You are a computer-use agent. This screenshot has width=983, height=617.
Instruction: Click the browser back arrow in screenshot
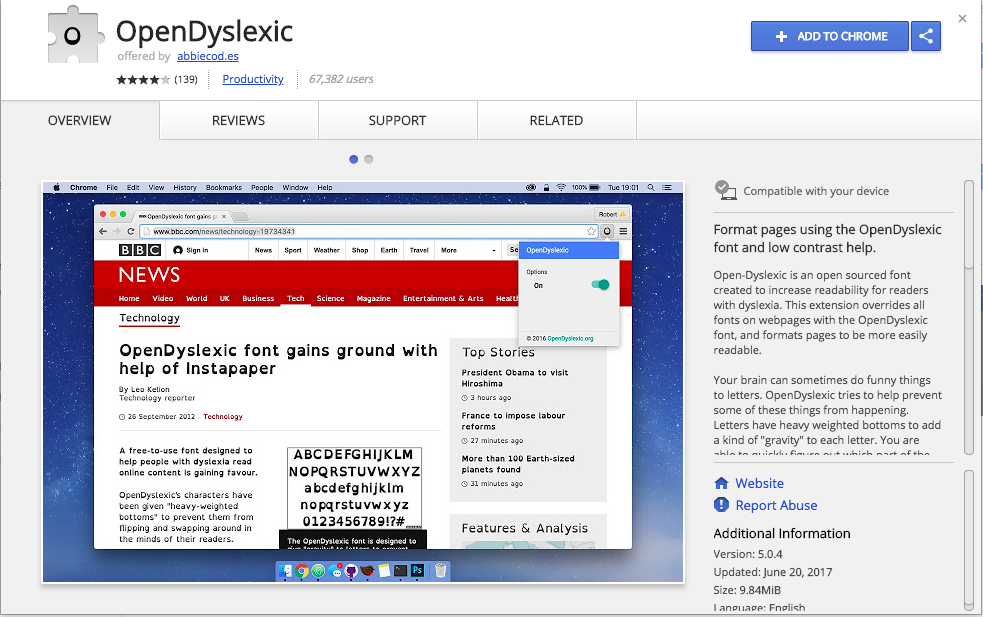(x=103, y=231)
